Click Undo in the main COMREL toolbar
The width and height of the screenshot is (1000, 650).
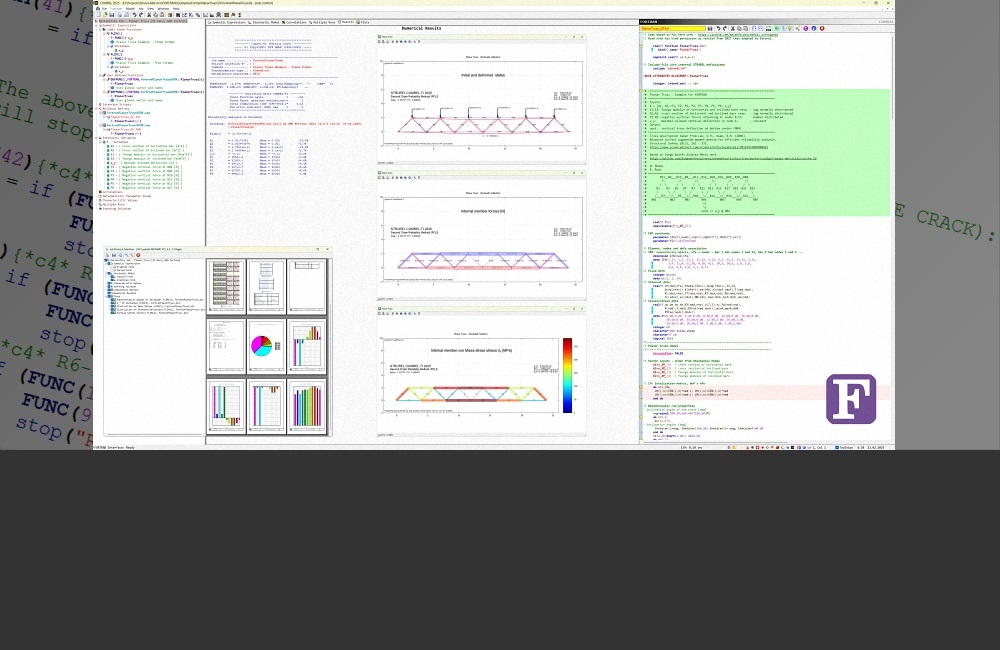tap(135, 15)
